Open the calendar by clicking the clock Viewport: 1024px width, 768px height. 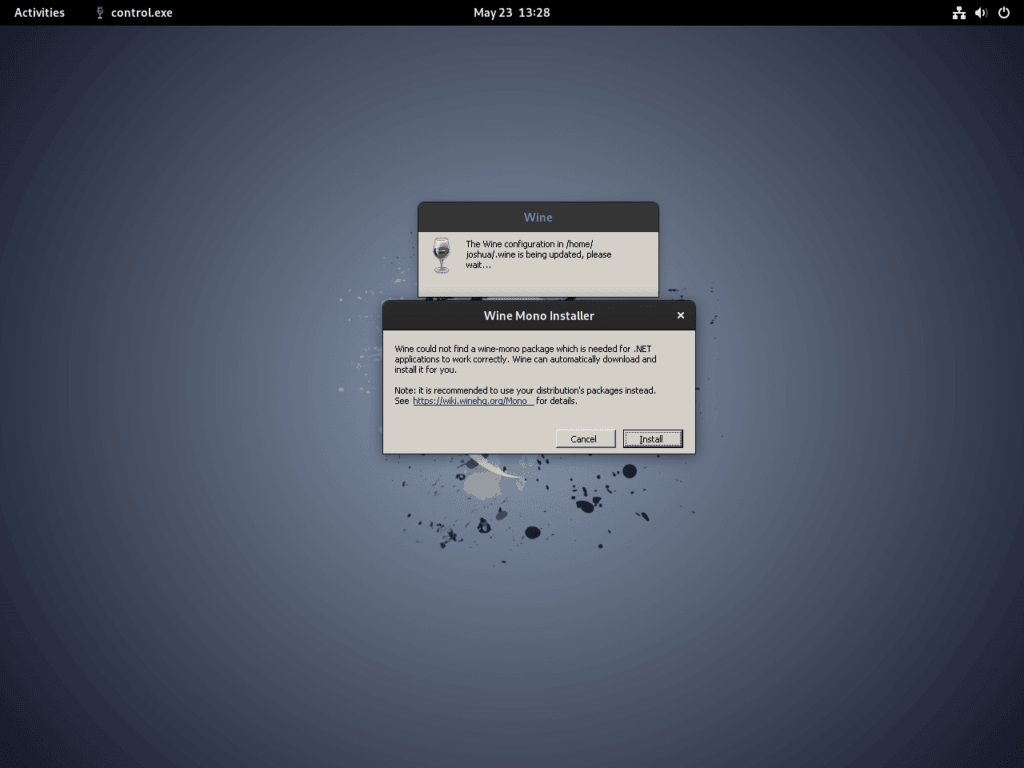coord(512,12)
